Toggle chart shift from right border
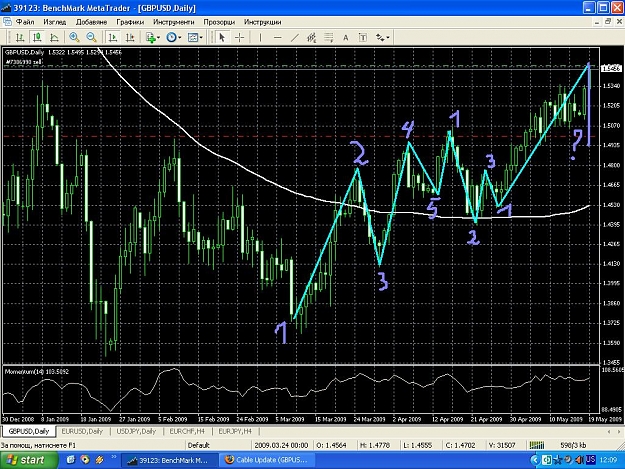The height and width of the screenshot is (469, 625). [130, 38]
